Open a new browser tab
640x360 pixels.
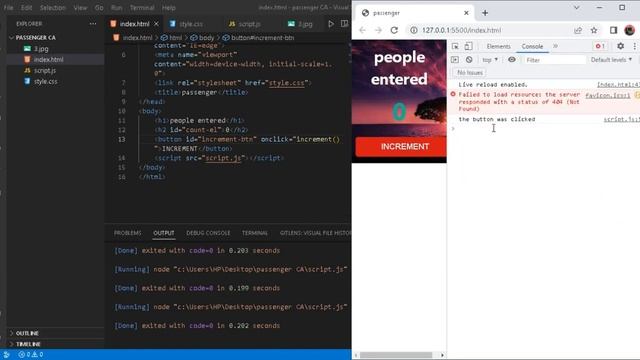click(485, 13)
